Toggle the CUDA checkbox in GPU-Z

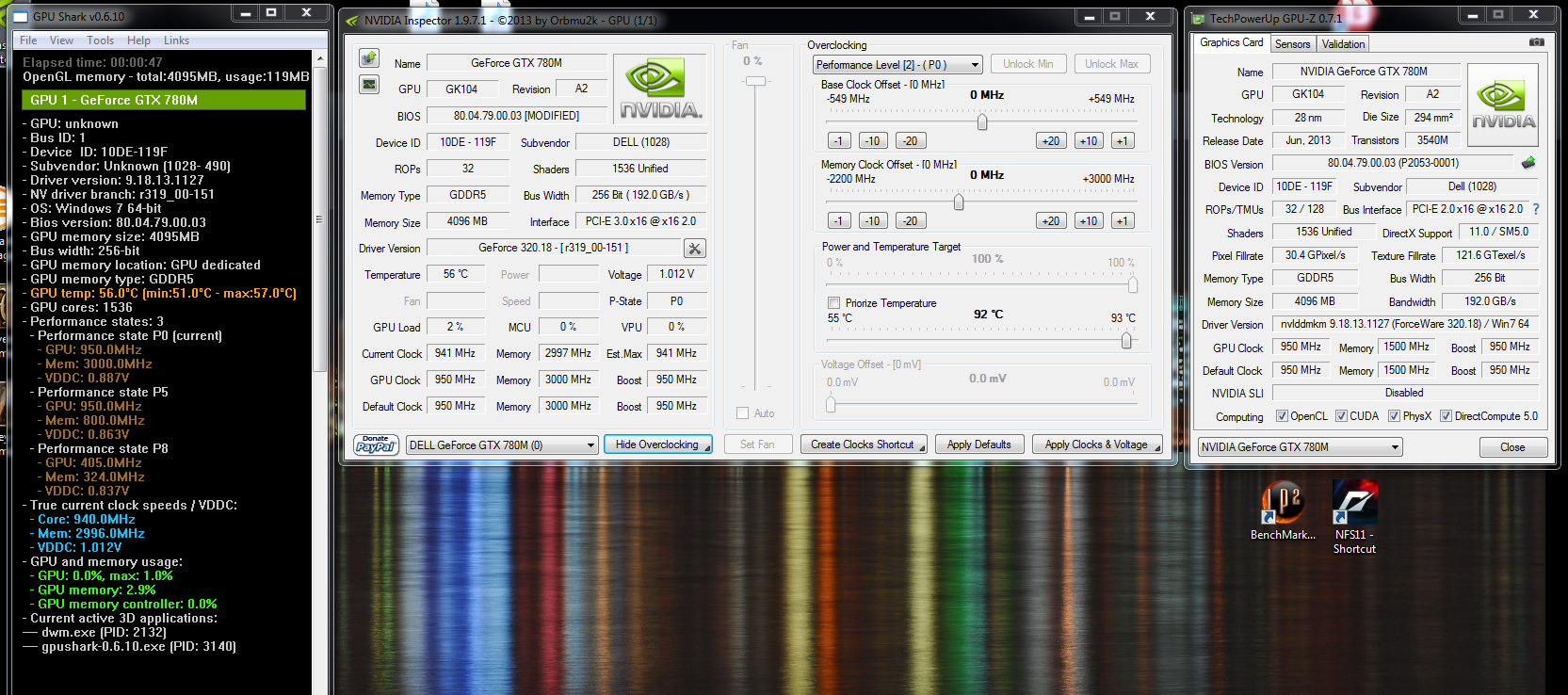(1341, 416)
